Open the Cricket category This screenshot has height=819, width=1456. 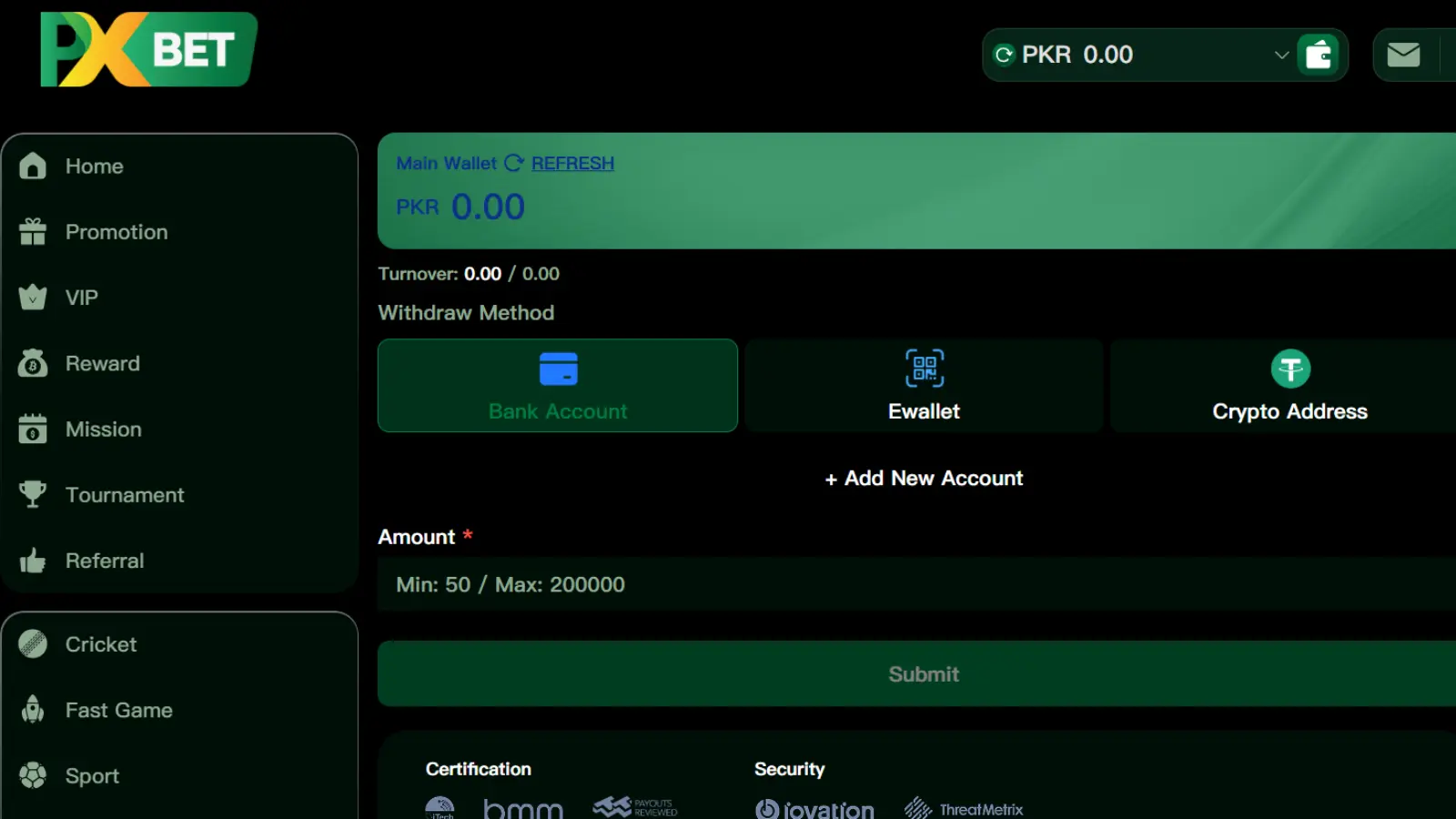tap(179, 644)
